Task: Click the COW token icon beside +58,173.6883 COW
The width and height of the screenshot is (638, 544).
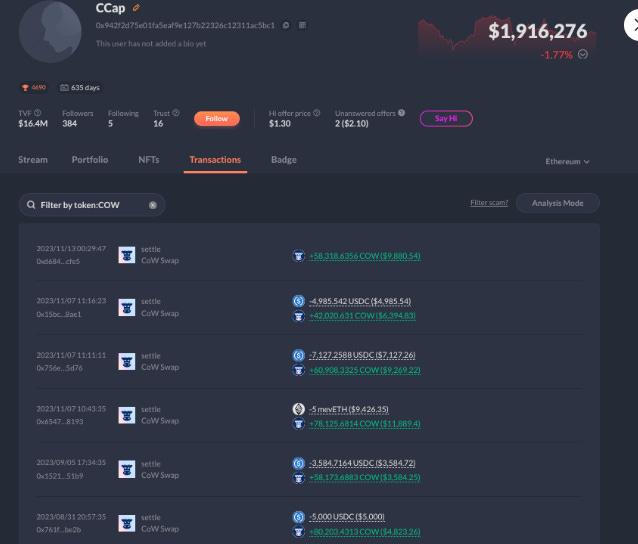Action: (x=299, y=478)
